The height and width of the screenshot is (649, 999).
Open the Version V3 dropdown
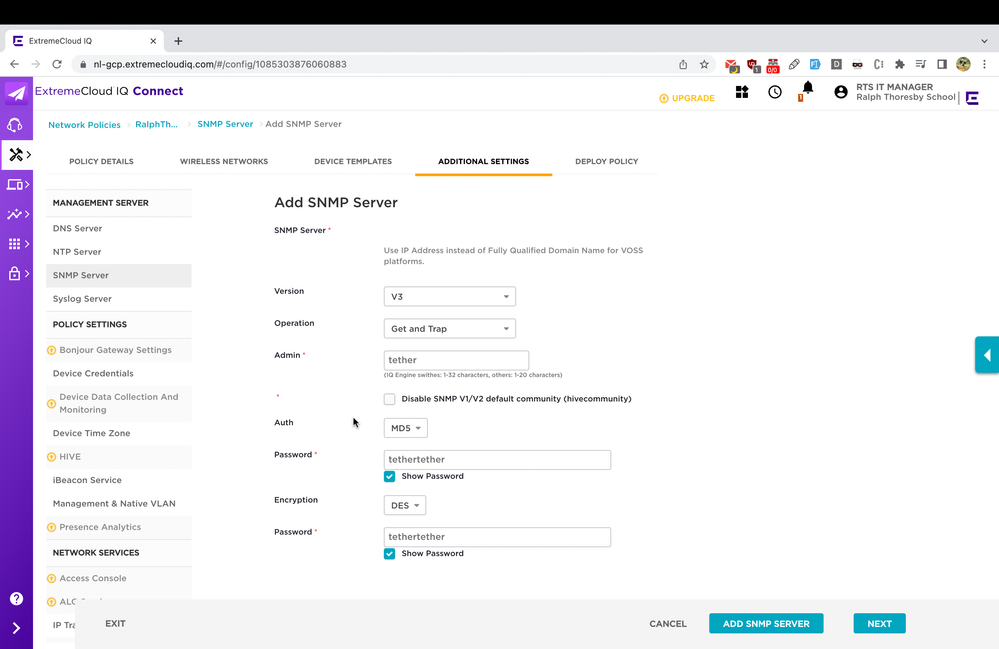[x=450, y=297]
